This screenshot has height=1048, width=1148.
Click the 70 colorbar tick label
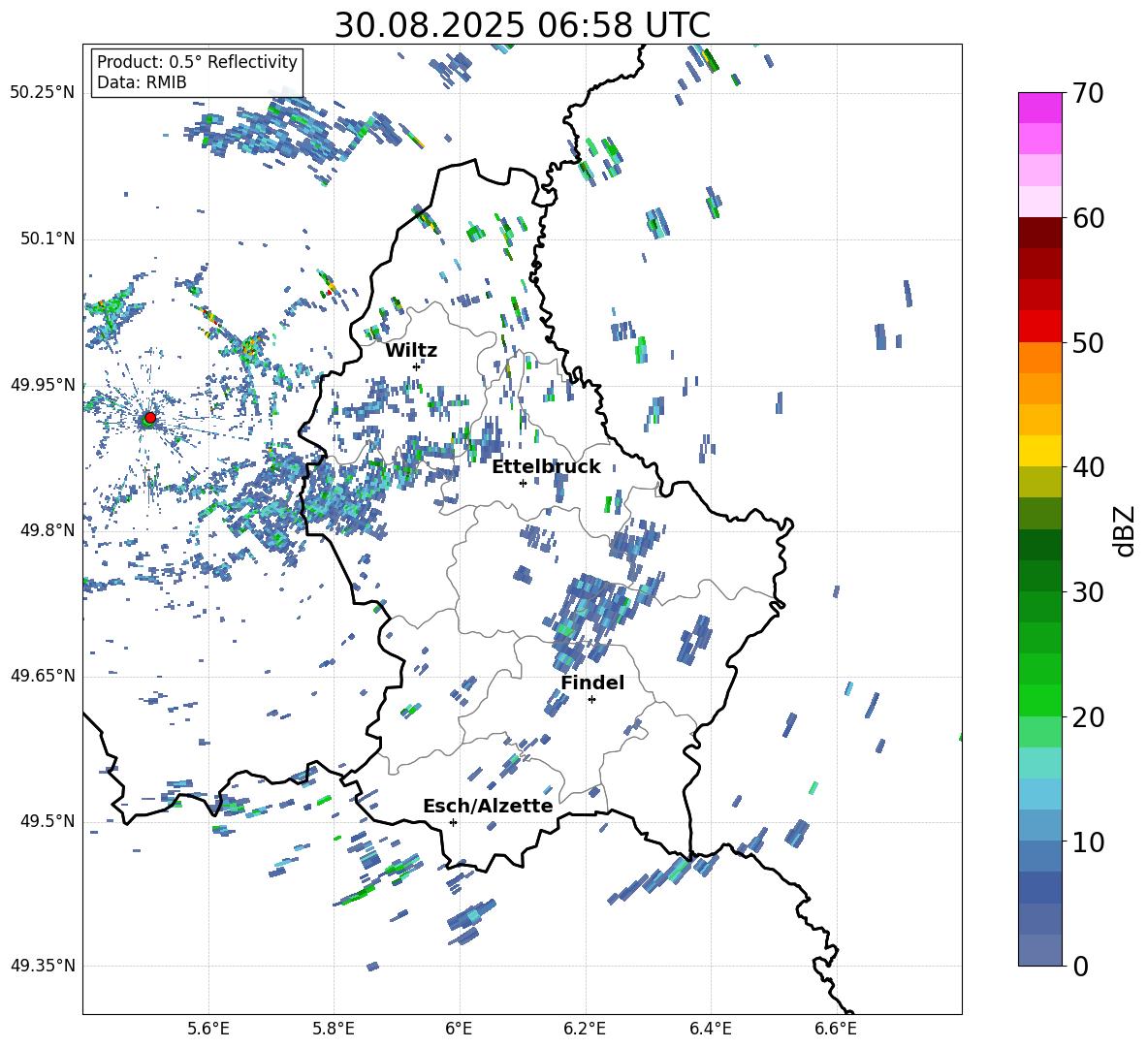1088,94
